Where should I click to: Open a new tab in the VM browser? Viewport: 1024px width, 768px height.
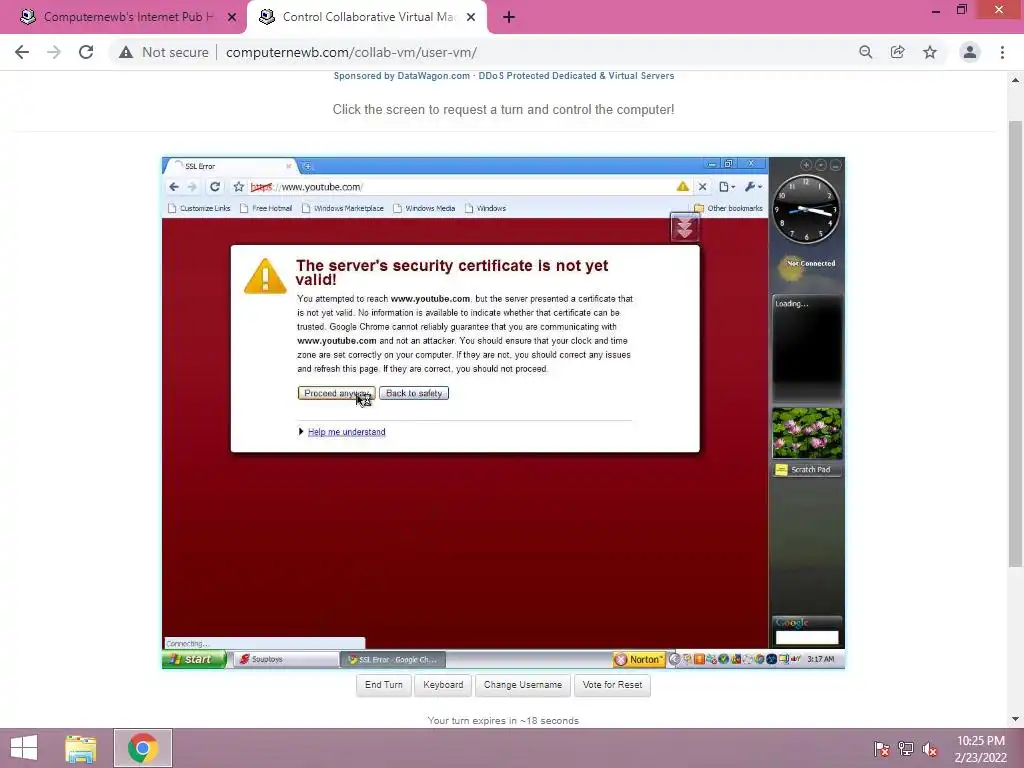coord(308,167)
